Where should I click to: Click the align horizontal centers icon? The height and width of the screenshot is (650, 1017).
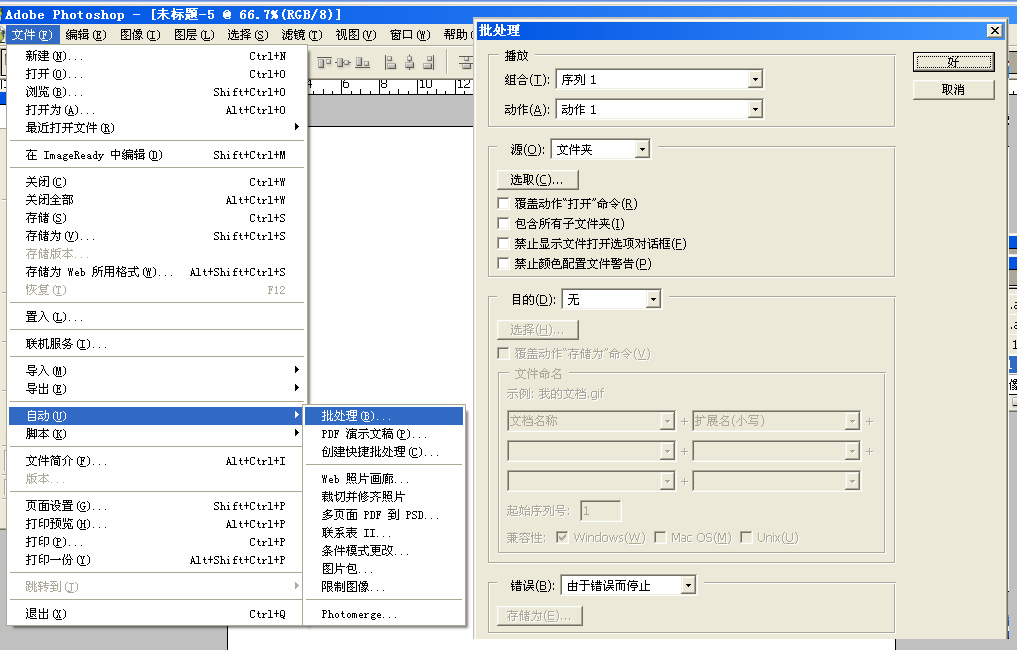(x=409, y=62)
